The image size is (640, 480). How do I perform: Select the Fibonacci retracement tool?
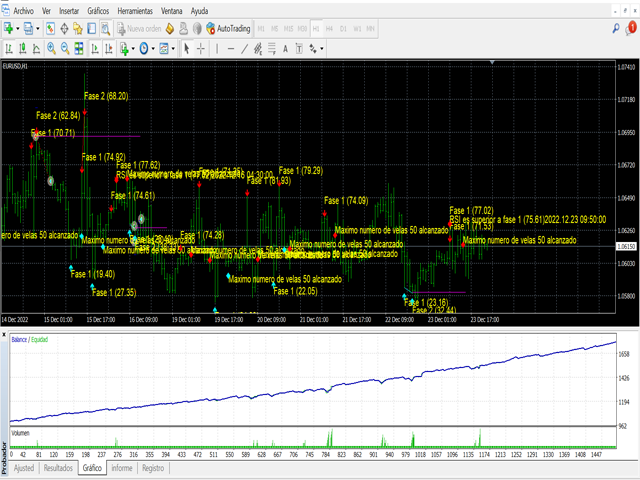coord(272,49)
